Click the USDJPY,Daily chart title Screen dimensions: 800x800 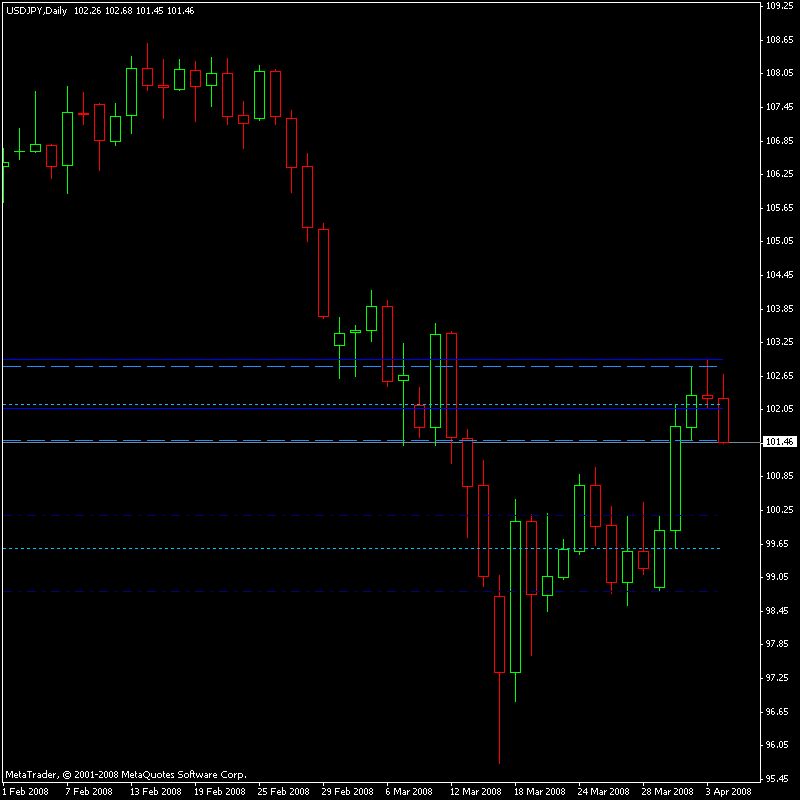point(36,11)
